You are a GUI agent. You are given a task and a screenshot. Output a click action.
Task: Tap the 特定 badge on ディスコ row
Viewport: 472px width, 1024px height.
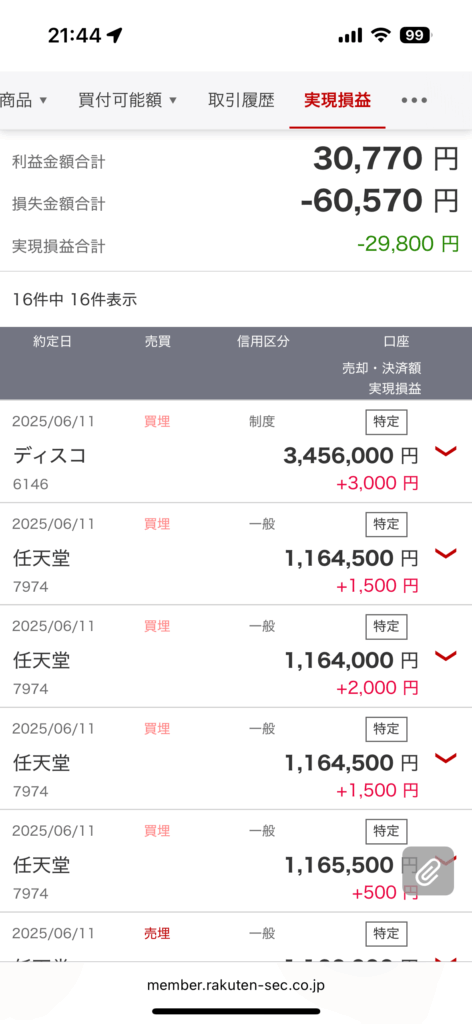coord(386,422)
